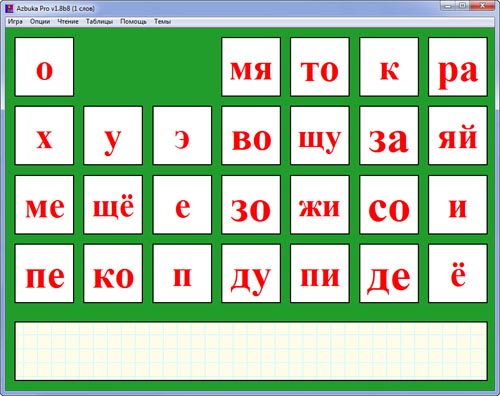Pick the syllable card щё
The height and width of the screenshot is (396, 500).
[x=113, y=205]
